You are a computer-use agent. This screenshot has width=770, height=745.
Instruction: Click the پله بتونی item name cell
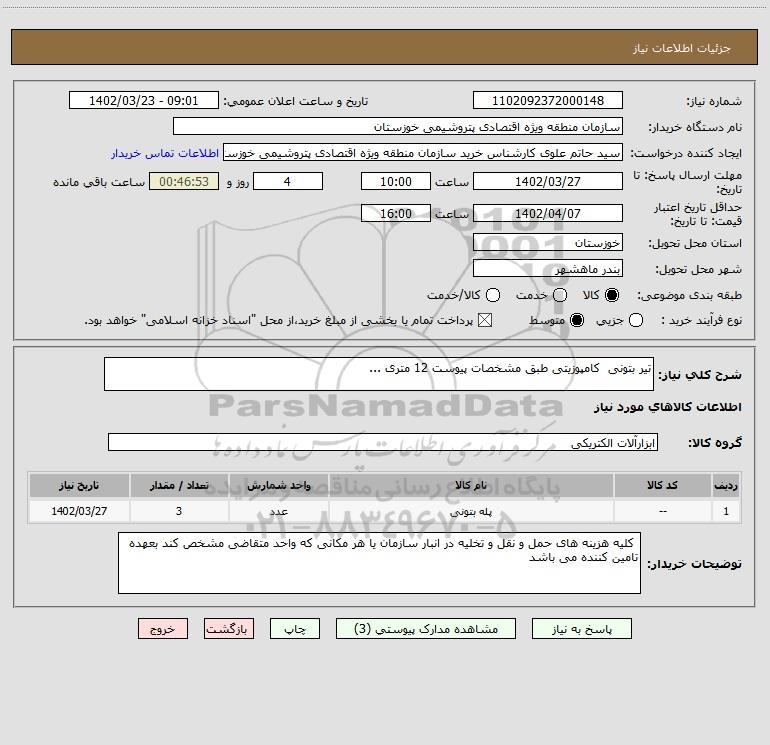471,511
